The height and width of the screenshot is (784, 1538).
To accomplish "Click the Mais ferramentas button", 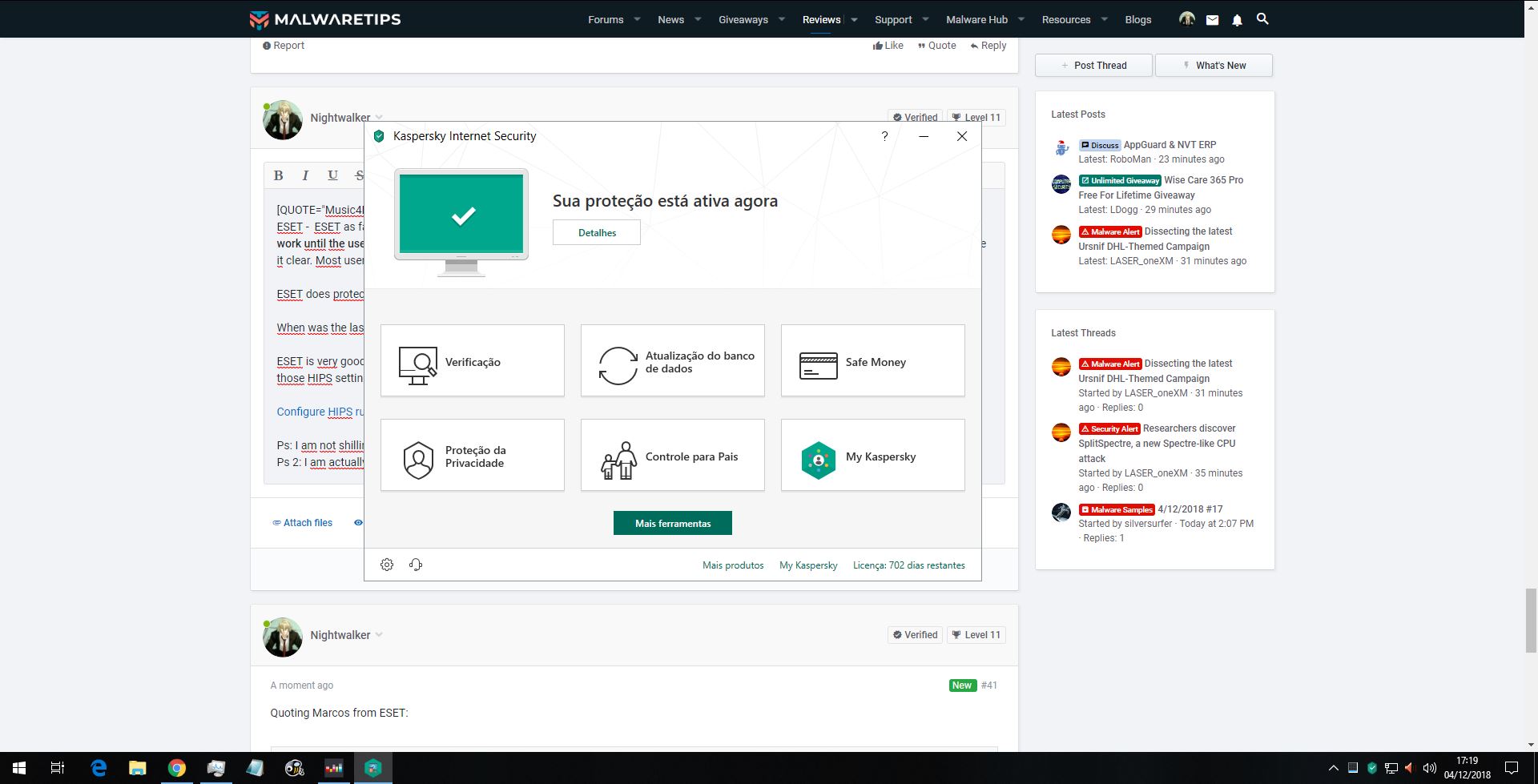I will click(673, 523).
